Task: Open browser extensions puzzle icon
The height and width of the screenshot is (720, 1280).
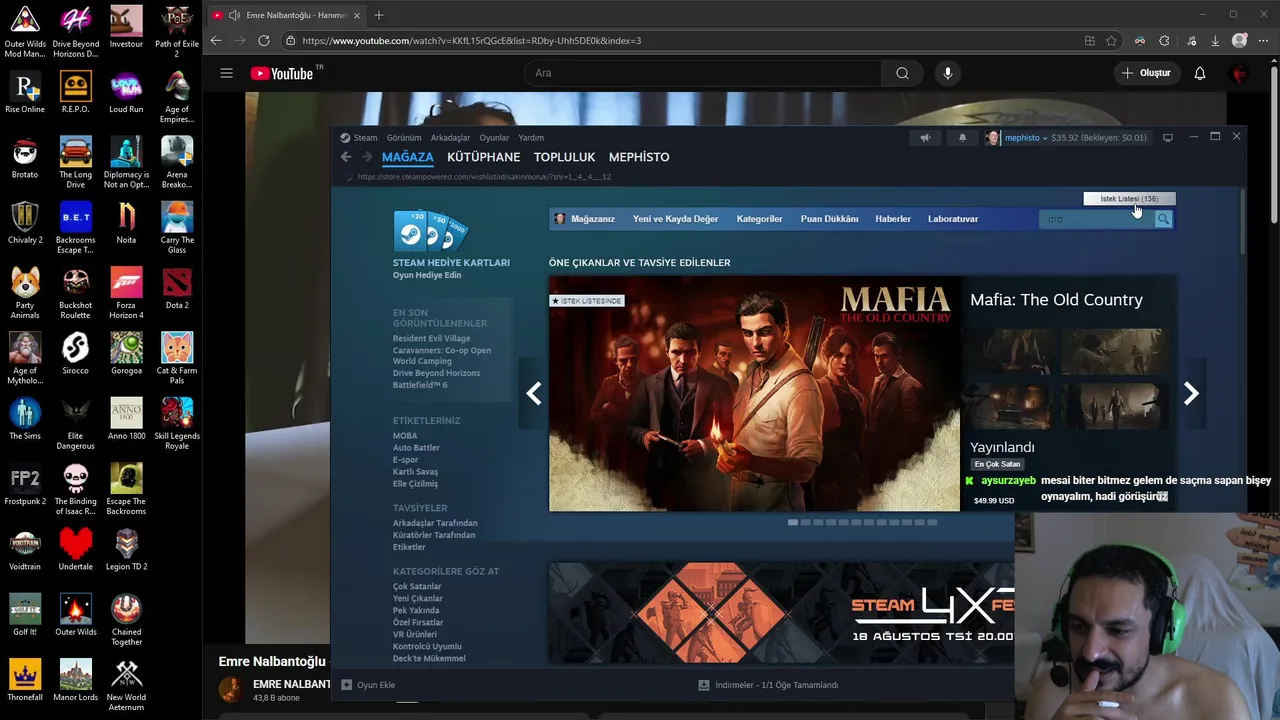Action: [x=1164, y=41]
